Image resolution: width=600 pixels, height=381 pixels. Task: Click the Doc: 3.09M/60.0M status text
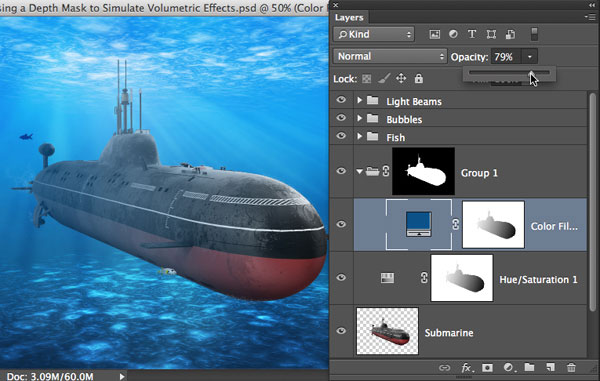50,376
